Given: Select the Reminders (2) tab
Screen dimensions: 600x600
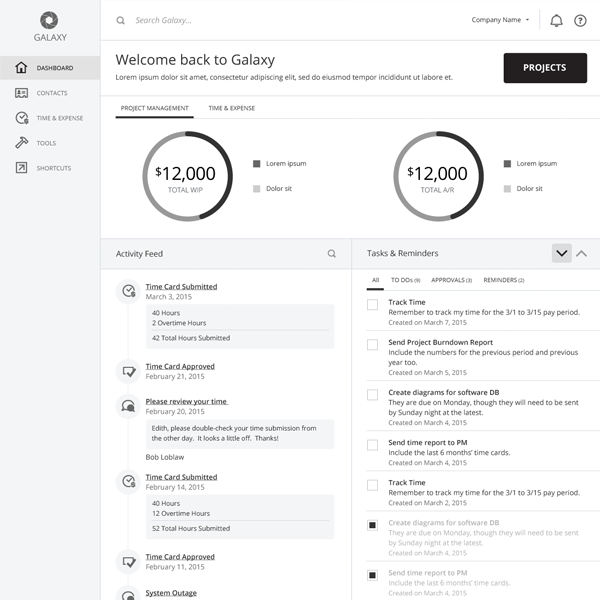Looking at the screenshot, I should [x=504, y=280].
